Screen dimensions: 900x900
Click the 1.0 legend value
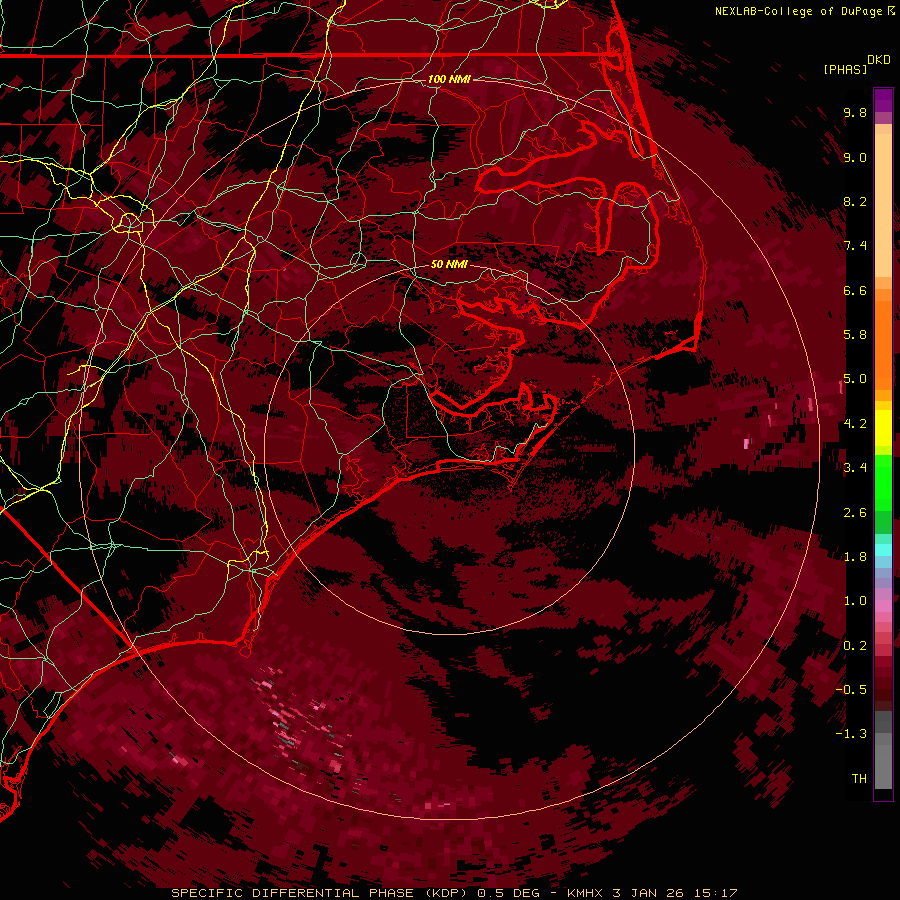tap(855, 601)
